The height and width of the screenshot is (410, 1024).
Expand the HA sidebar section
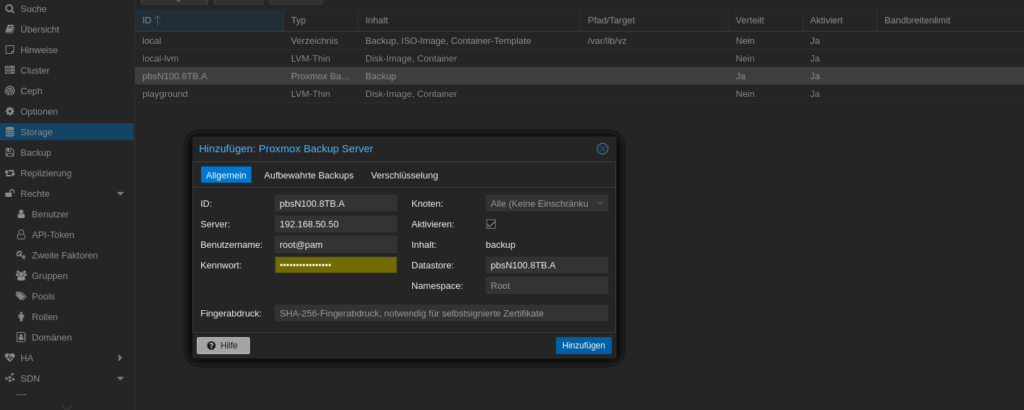[x=120, y=357]
